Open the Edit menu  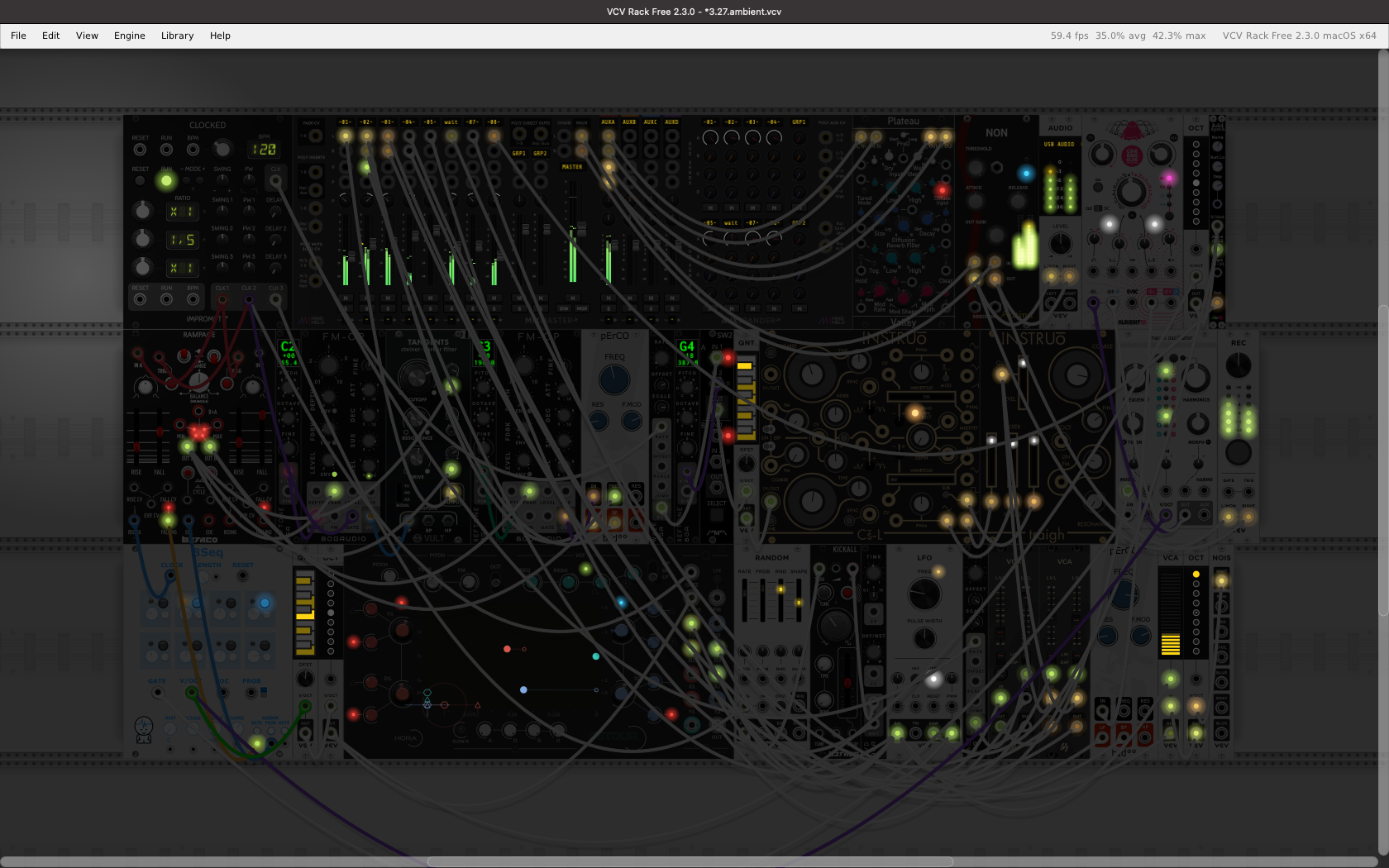click(50, 36)
